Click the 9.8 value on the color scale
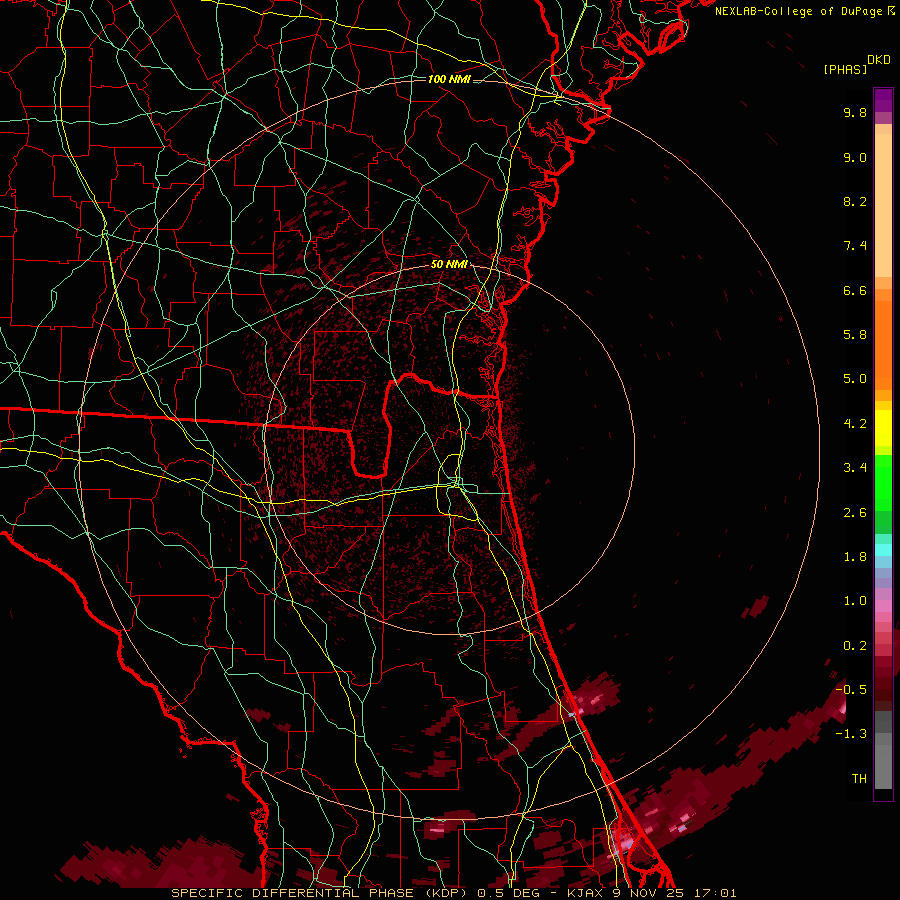The image size is (900, 900). [x=855, y=112]
